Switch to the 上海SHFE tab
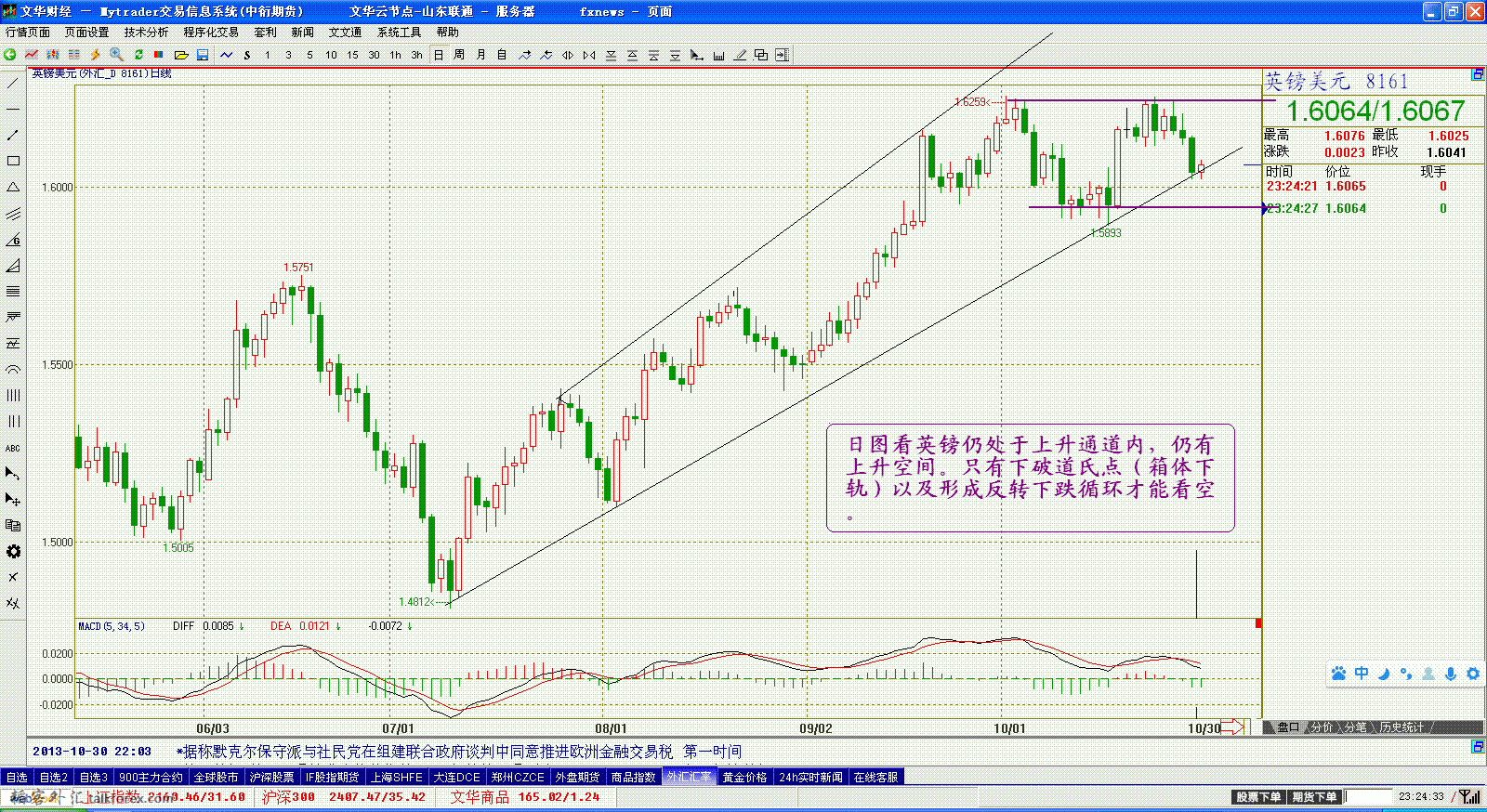Screen dimensions: 1487x812 [397, 777]
